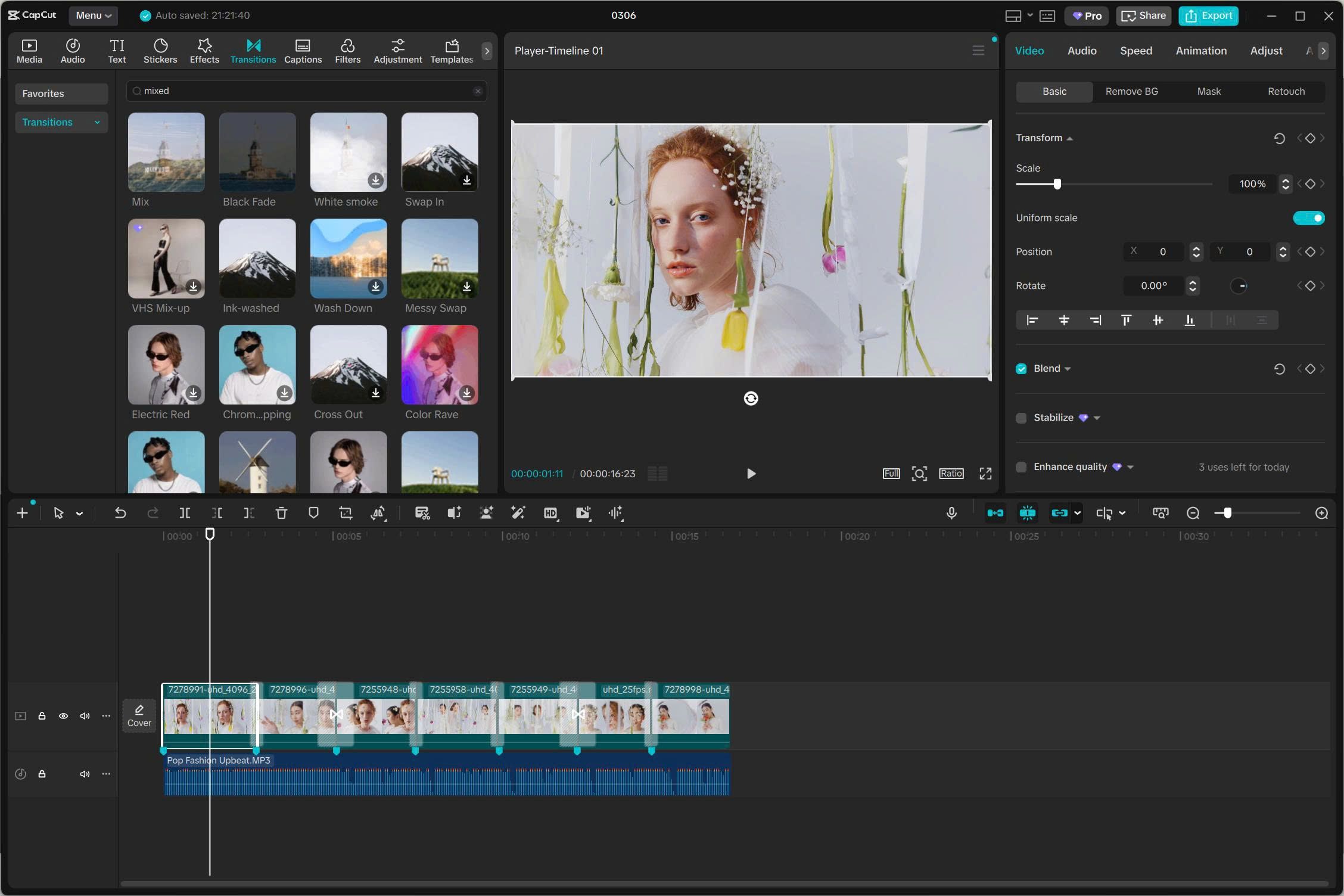Expand the Transitions category dropdown
1344x896 pixels.
click(97, 123)
